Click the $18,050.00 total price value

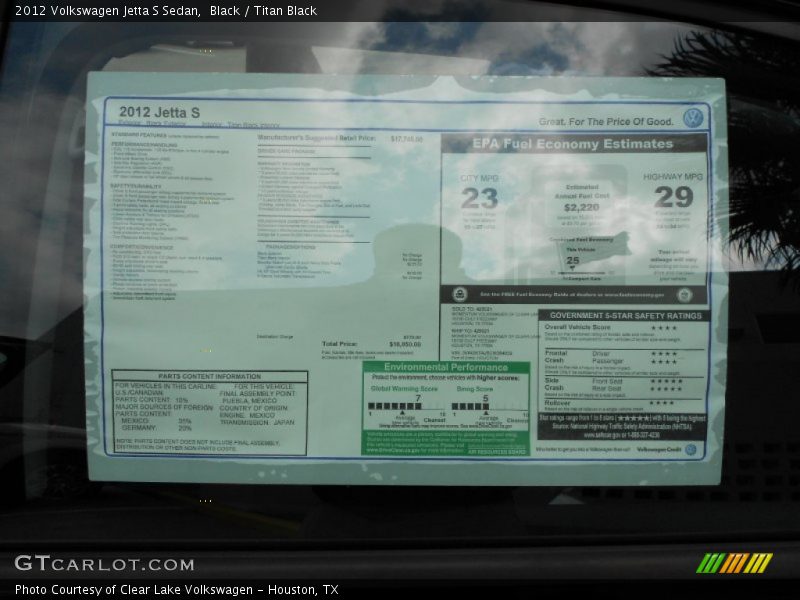pyautogui.click(x=405, y=344)
